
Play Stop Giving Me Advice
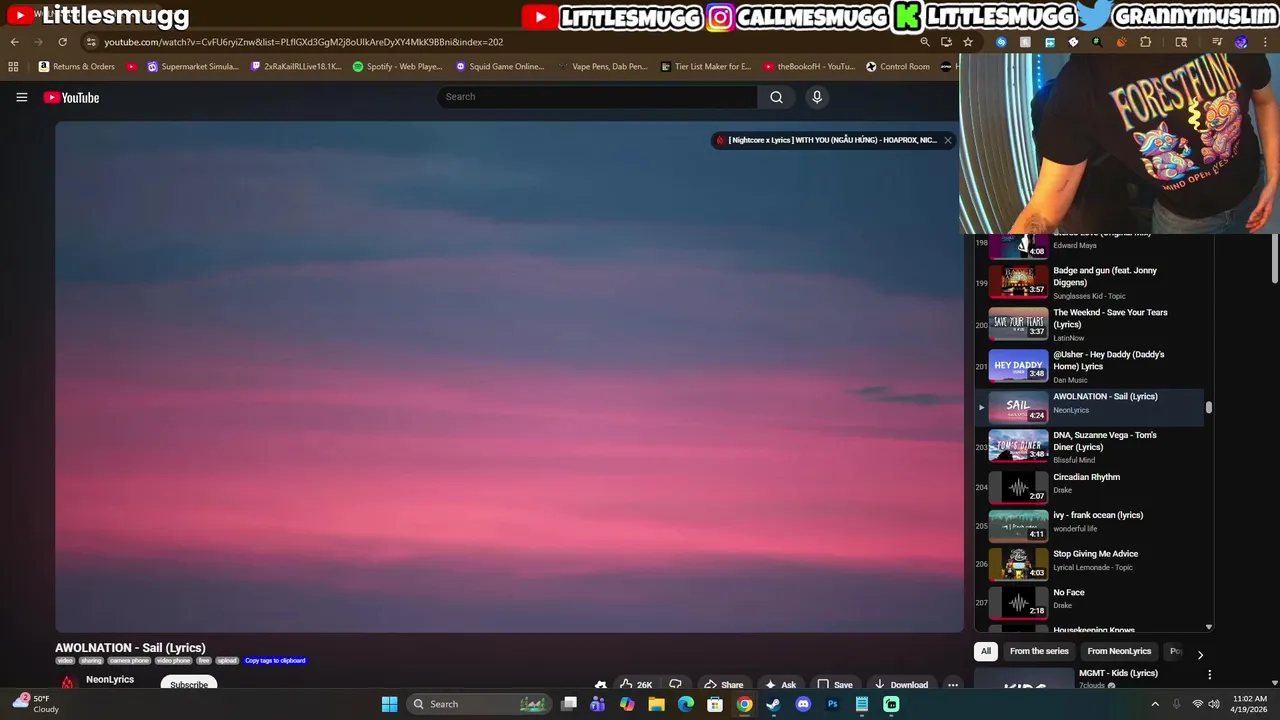pyautogui.click(x=1090, y=563)
